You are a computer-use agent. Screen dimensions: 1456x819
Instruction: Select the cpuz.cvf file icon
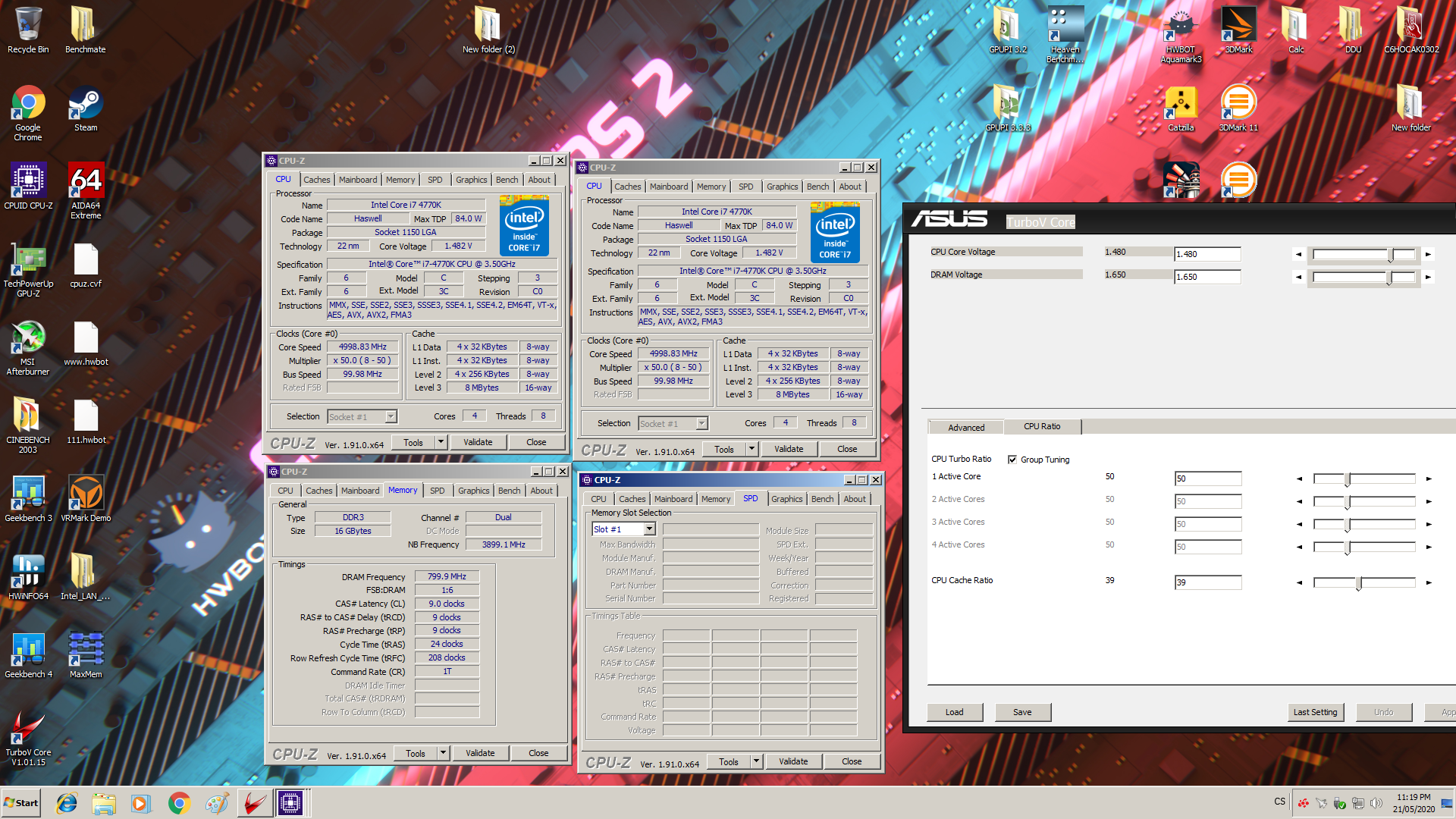point(86,265)
